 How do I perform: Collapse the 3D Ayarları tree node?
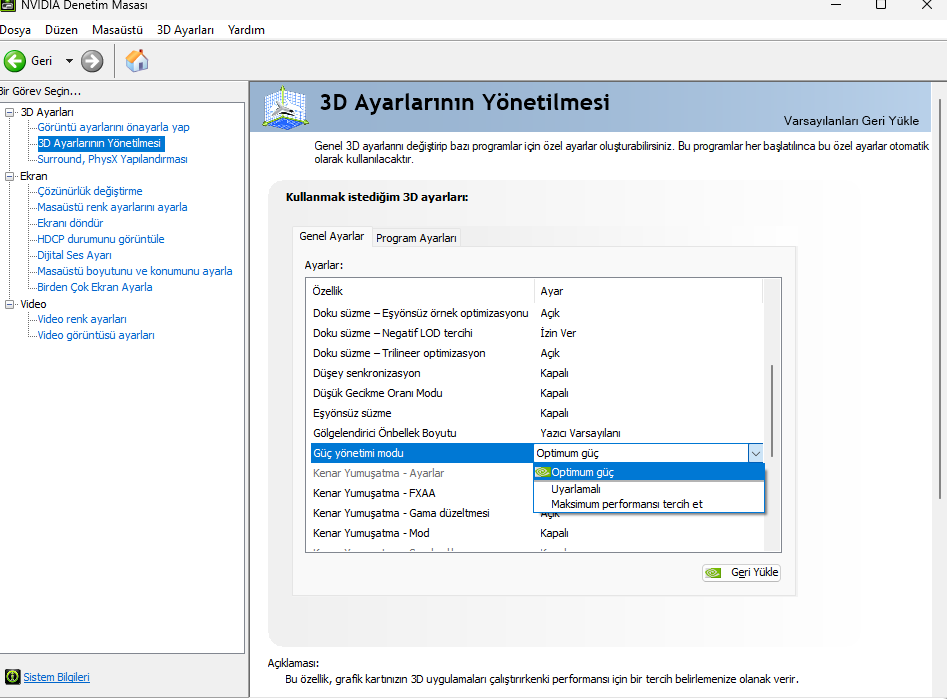tap(9, 112)
